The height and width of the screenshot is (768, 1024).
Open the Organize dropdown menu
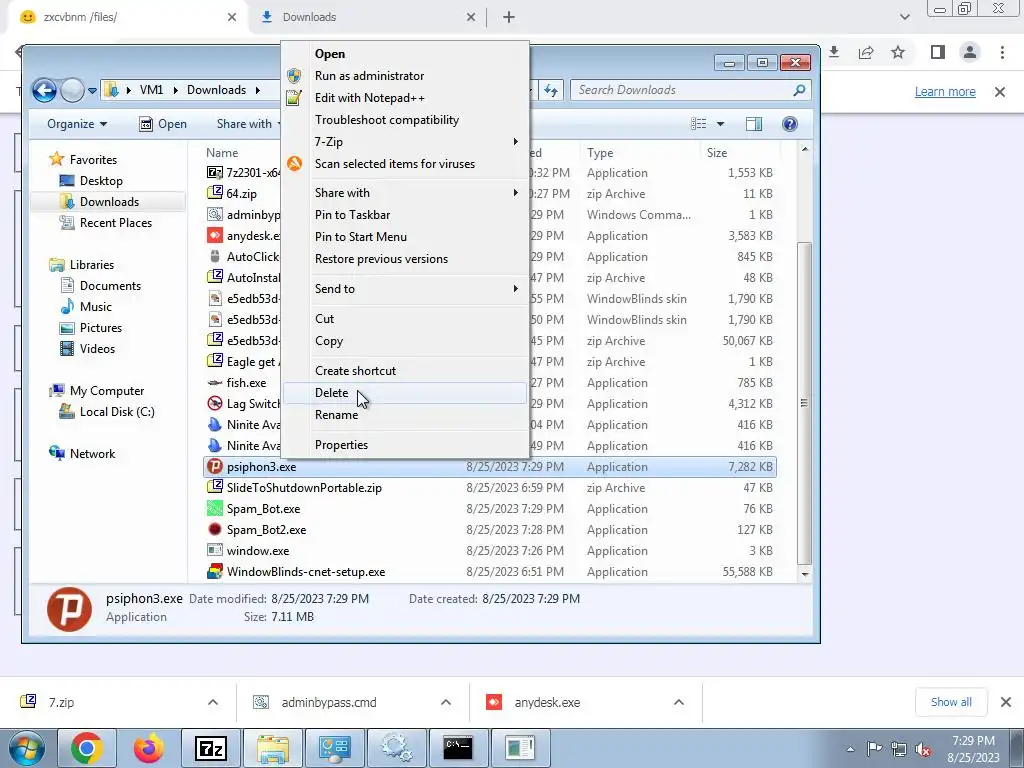pos(77,124)
